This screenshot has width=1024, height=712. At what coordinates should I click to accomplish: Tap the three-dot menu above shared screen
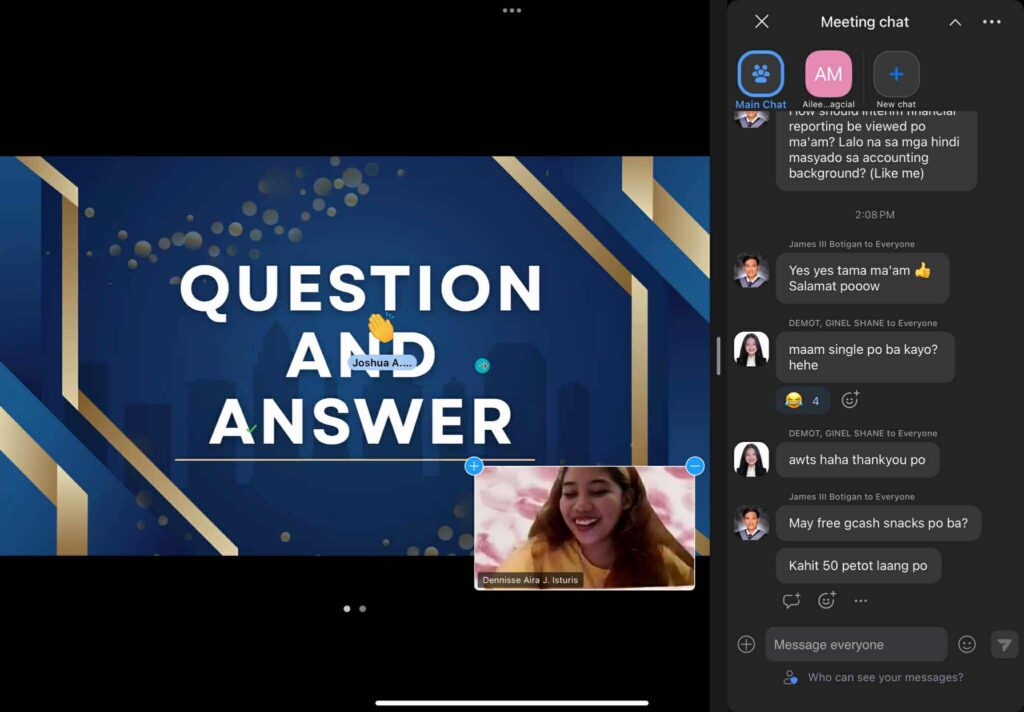(512, 11)
